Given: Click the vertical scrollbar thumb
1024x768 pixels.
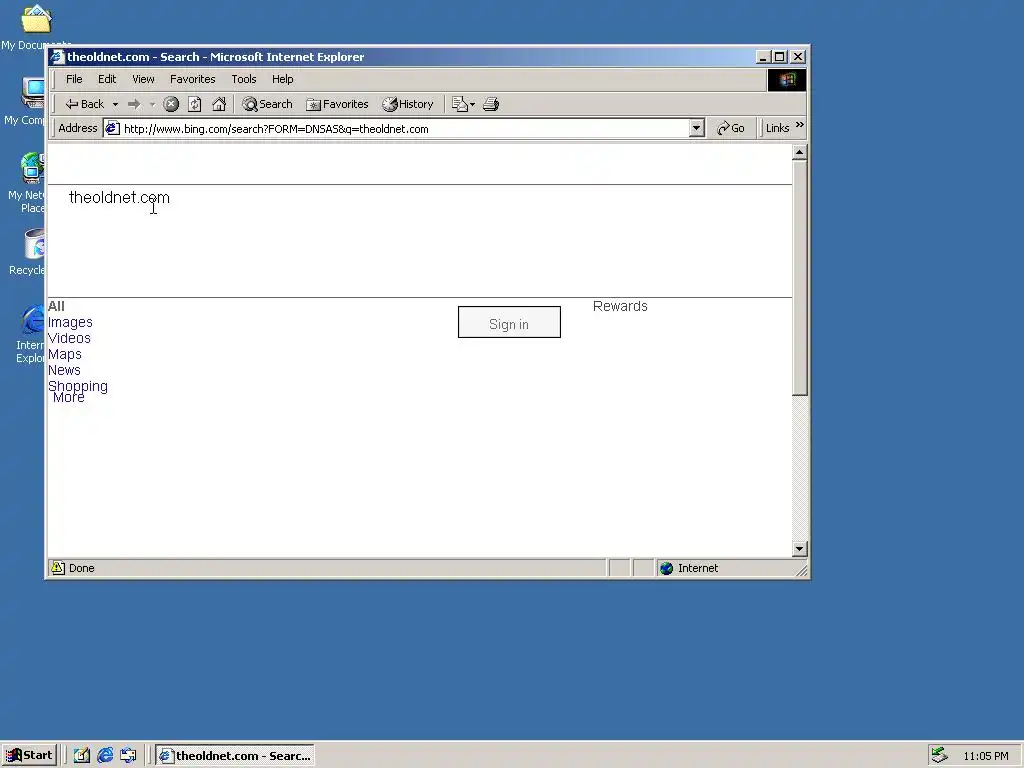Looking at the screenshot, I should click(799, 278).
